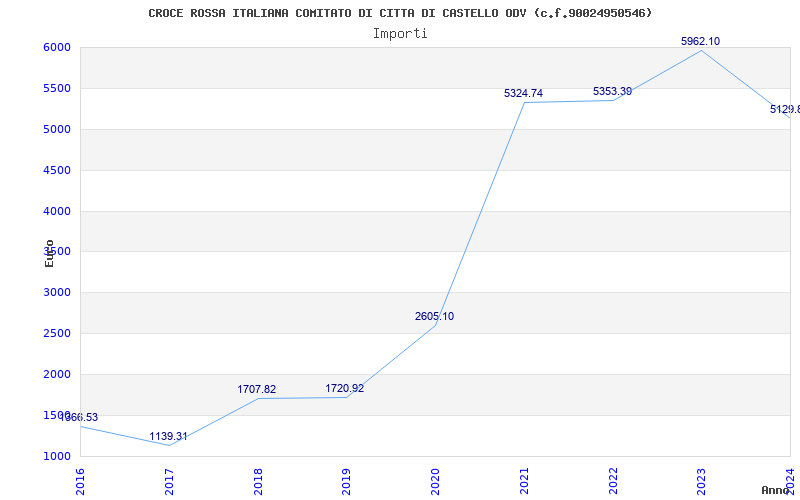
Task: Click the y-axis value 2000
Action: (57, 374)
